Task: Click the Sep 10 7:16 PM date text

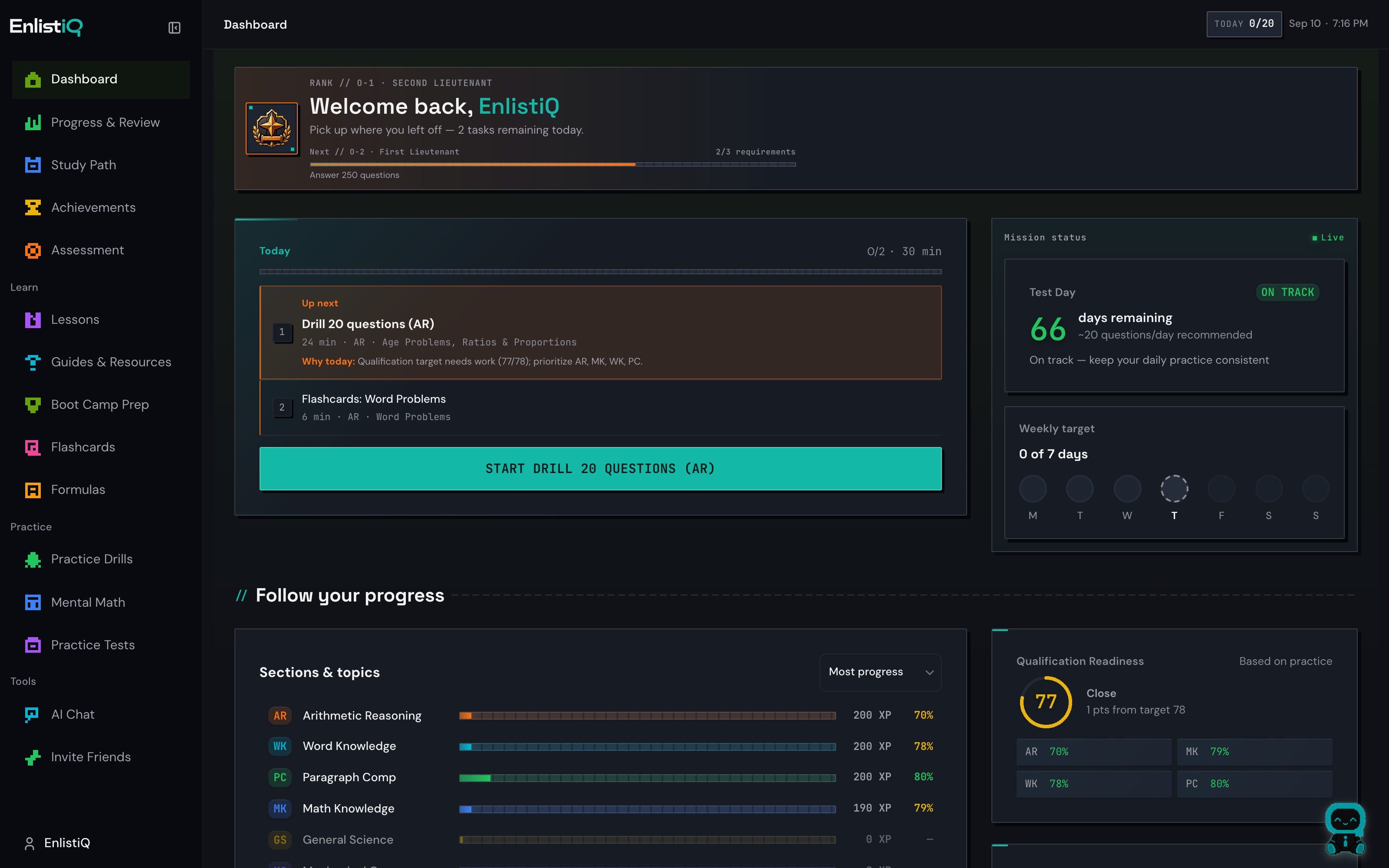Action: coord(1328,23)
